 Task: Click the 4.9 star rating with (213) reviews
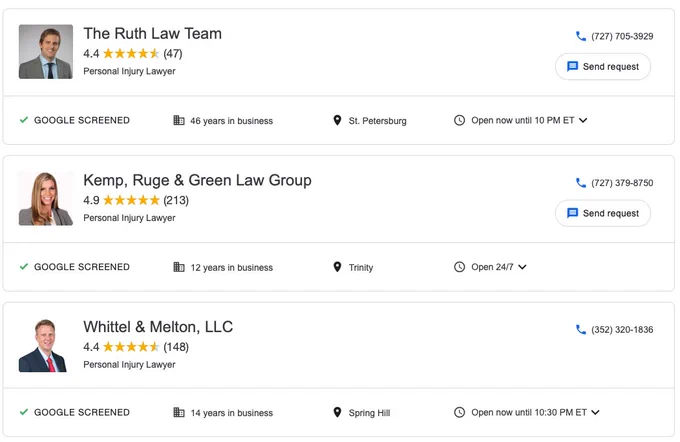tap(136, 200)
